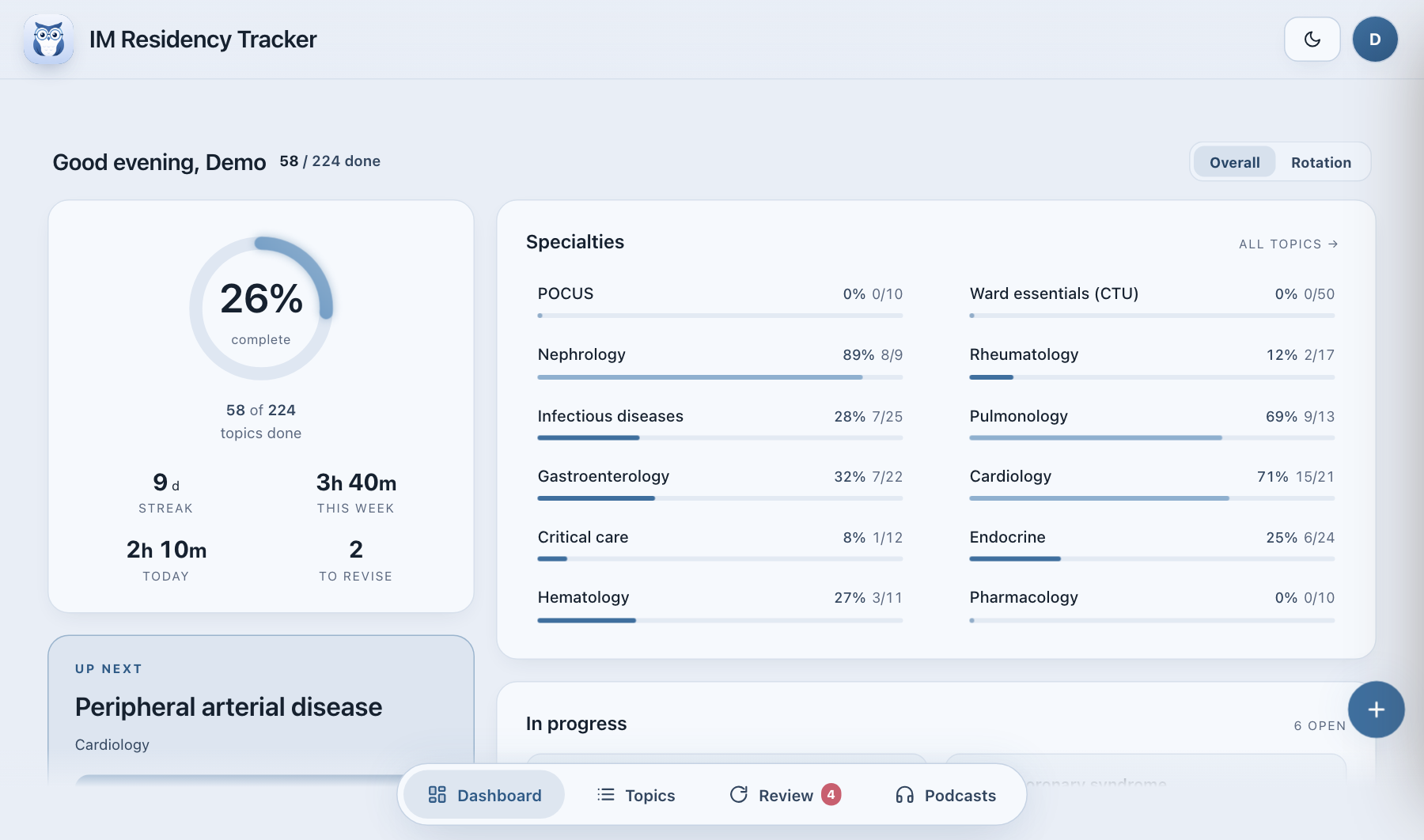Switch to the Rotation view

[1321, 162]
